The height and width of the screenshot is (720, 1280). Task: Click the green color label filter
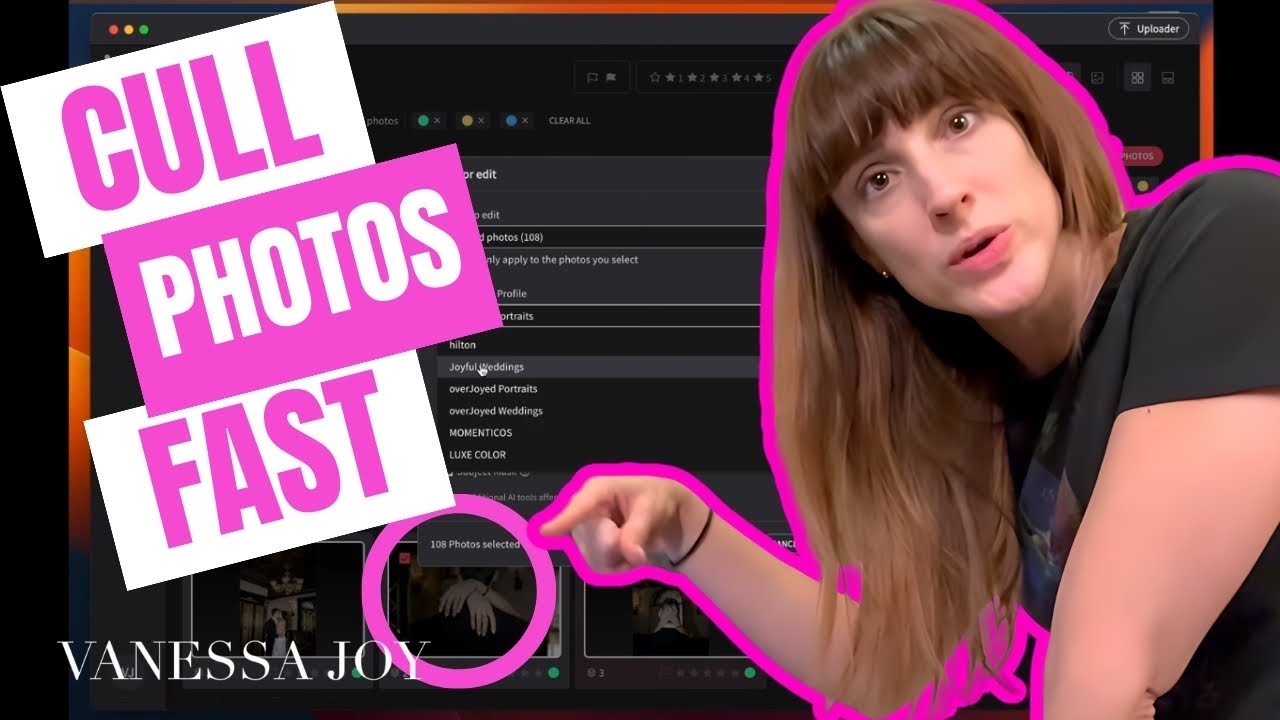coord(423,121)
